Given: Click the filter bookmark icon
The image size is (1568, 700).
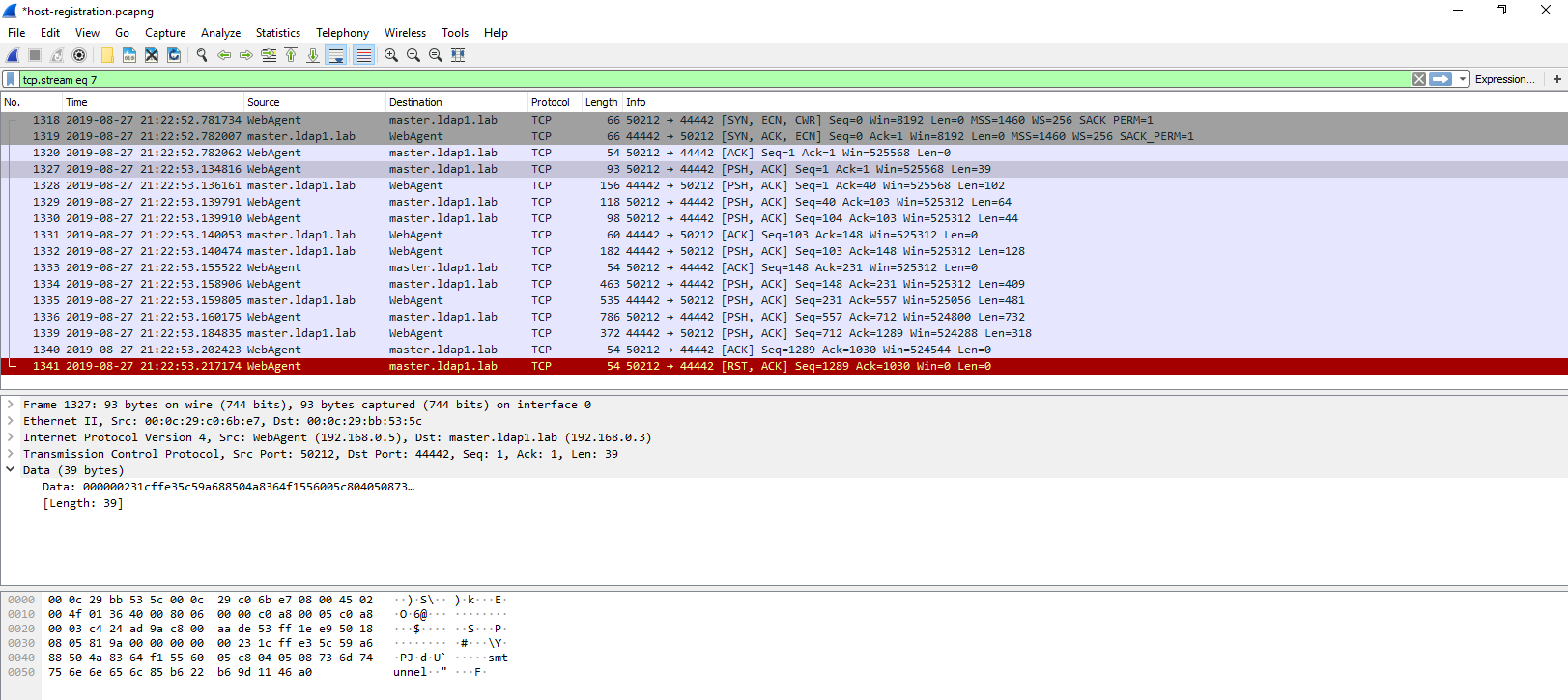Looking at the screenshot, I should (x=11, y=79).
